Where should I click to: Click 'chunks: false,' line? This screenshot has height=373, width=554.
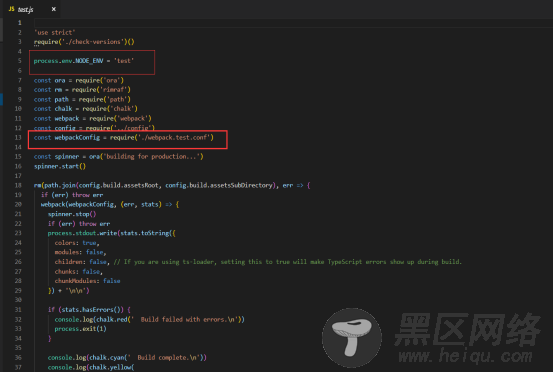point(79,272)
